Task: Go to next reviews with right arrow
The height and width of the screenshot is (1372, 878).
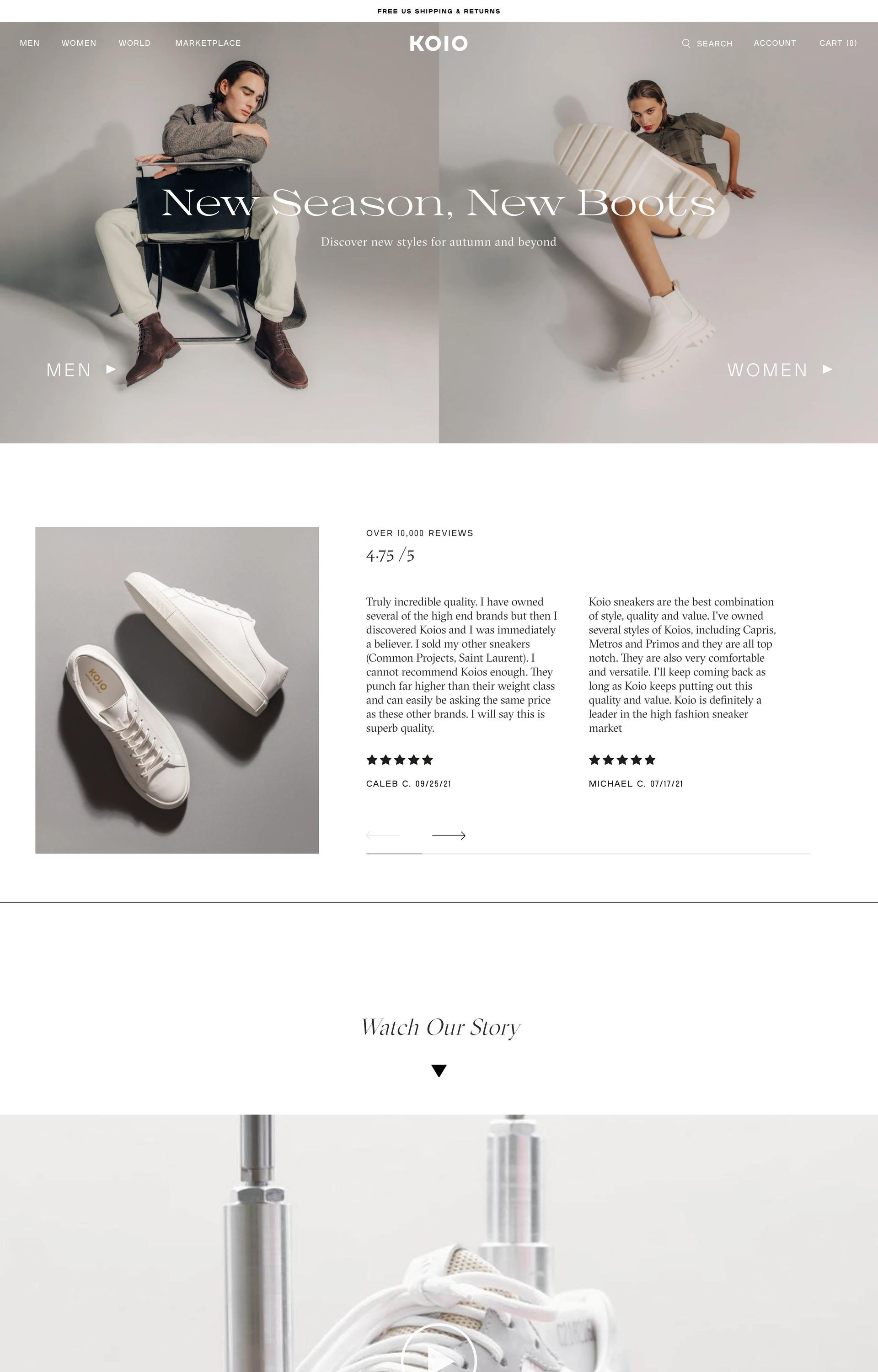Action: (449, 836)
